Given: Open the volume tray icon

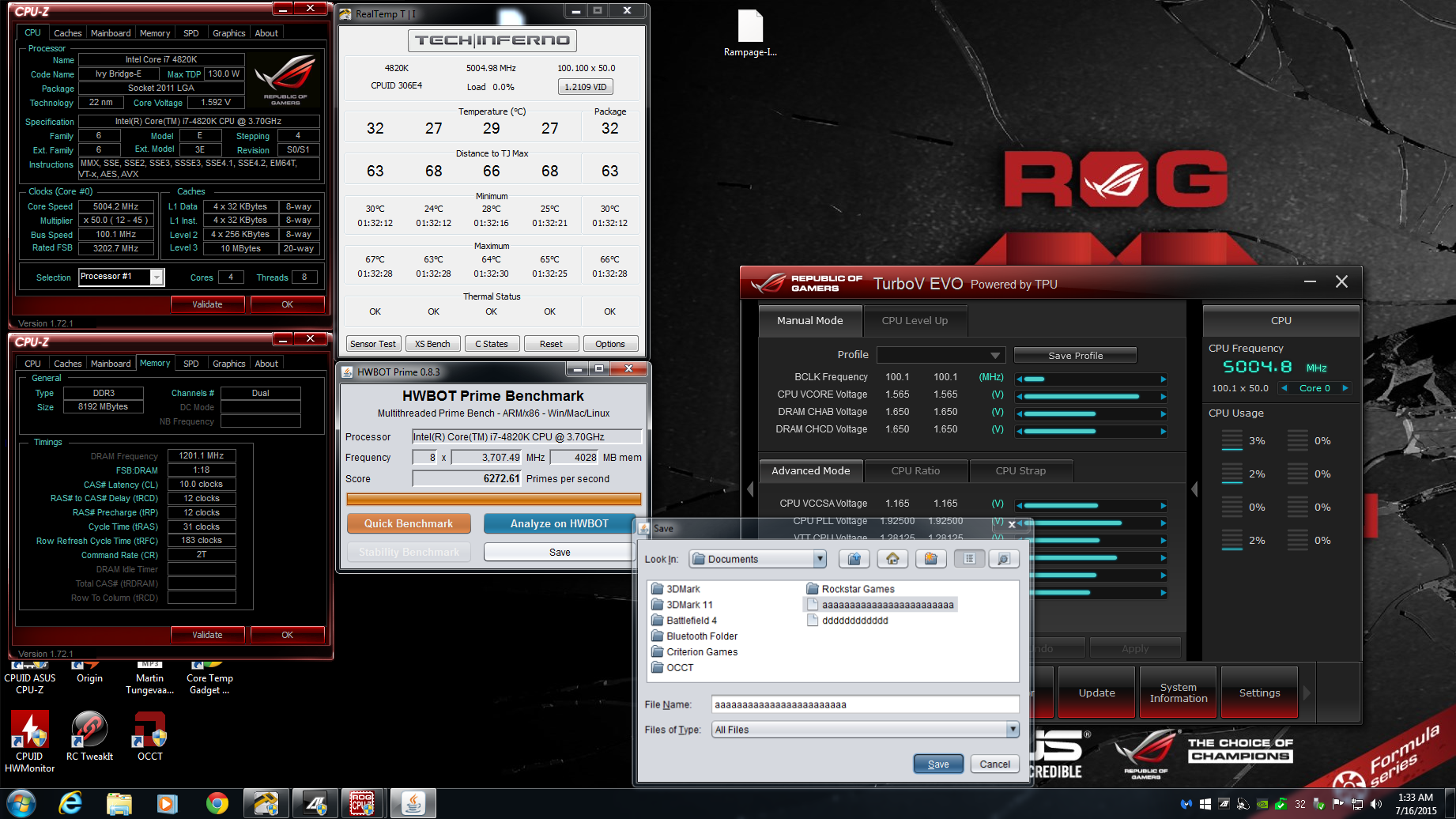Looking at the screenshot, I should coord(1376,804).
